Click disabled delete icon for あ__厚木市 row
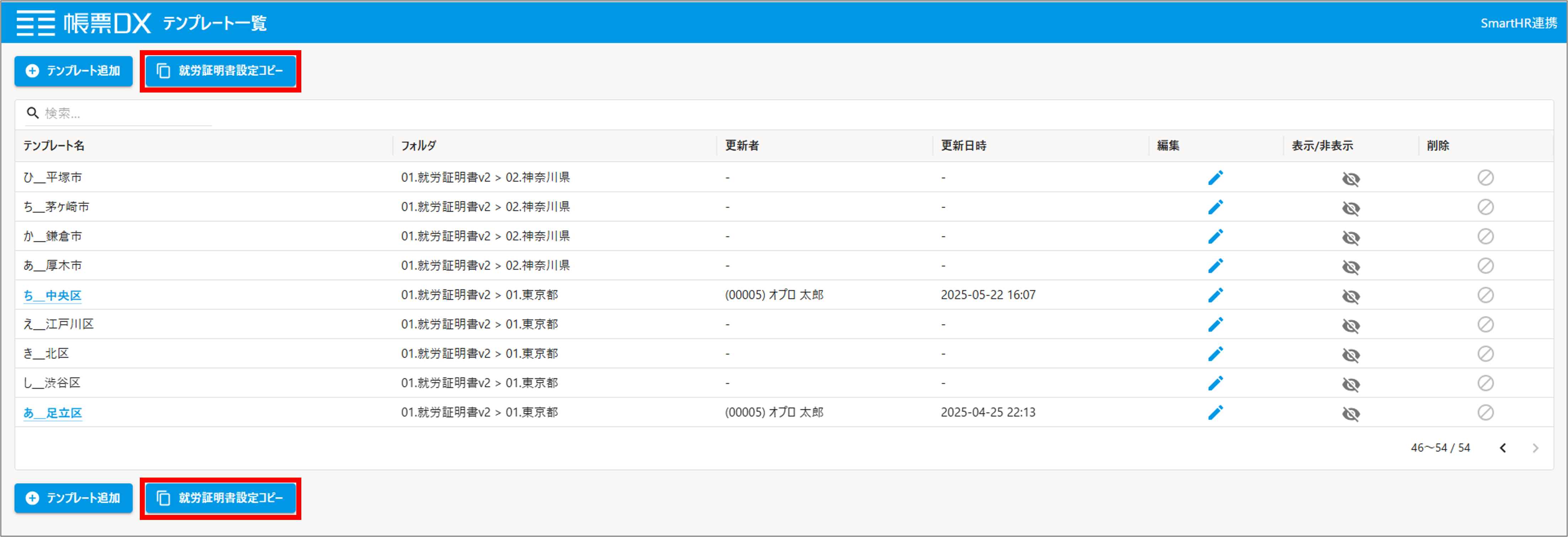The width and height of the screenshot is (1568, 537). click(x=1485, y=265)
